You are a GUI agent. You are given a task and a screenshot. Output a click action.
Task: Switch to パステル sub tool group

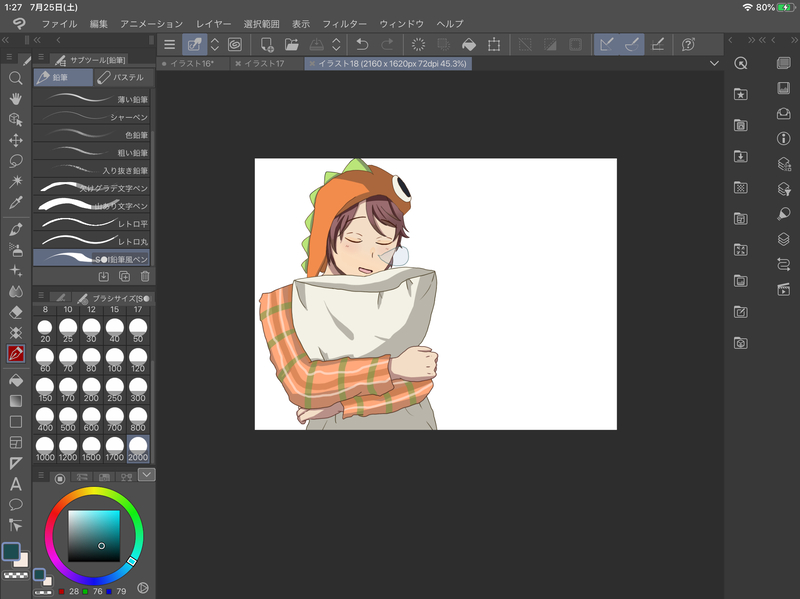[120, 77]
